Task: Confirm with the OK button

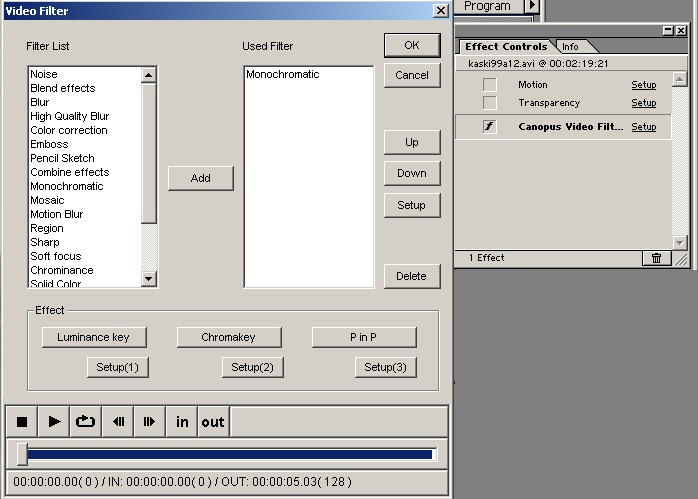Action: tap(412, 45)
